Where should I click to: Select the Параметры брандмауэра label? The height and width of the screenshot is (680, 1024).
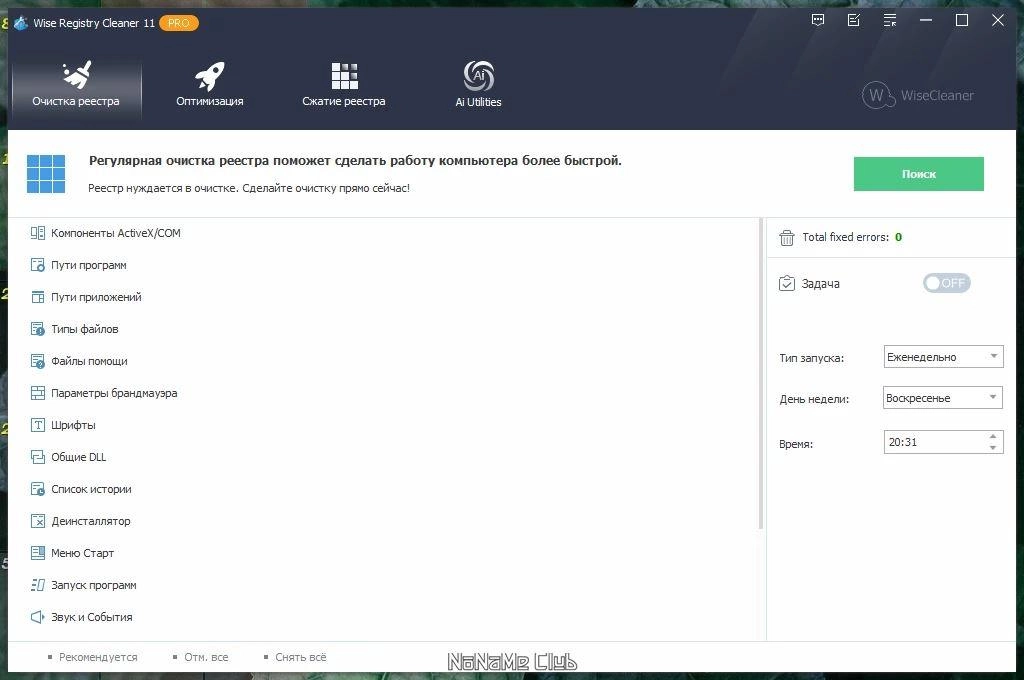point(114,393)
